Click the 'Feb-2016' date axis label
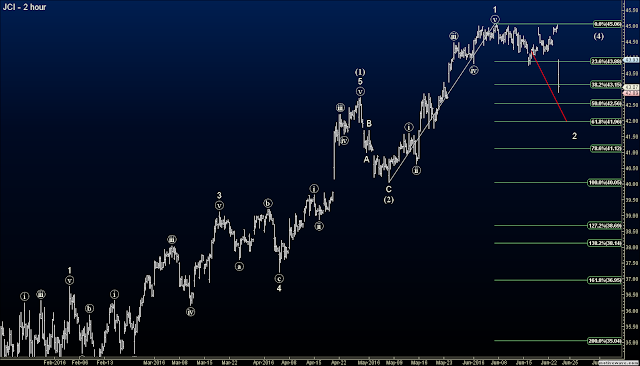This screenshot has width=640, height=366. (x=55, y=362)
